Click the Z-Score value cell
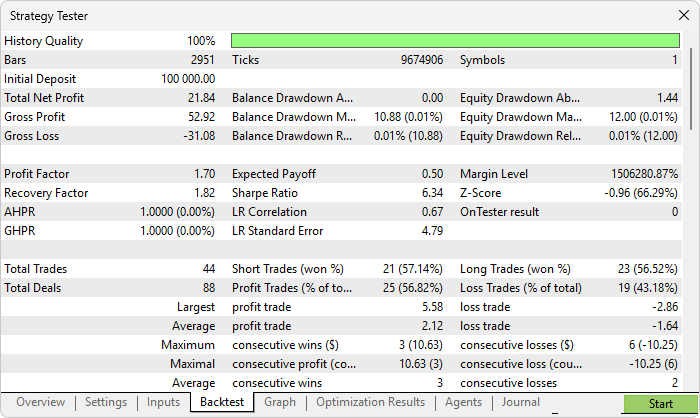The width and height of the screenshot is (700, 418). [635, 193]
